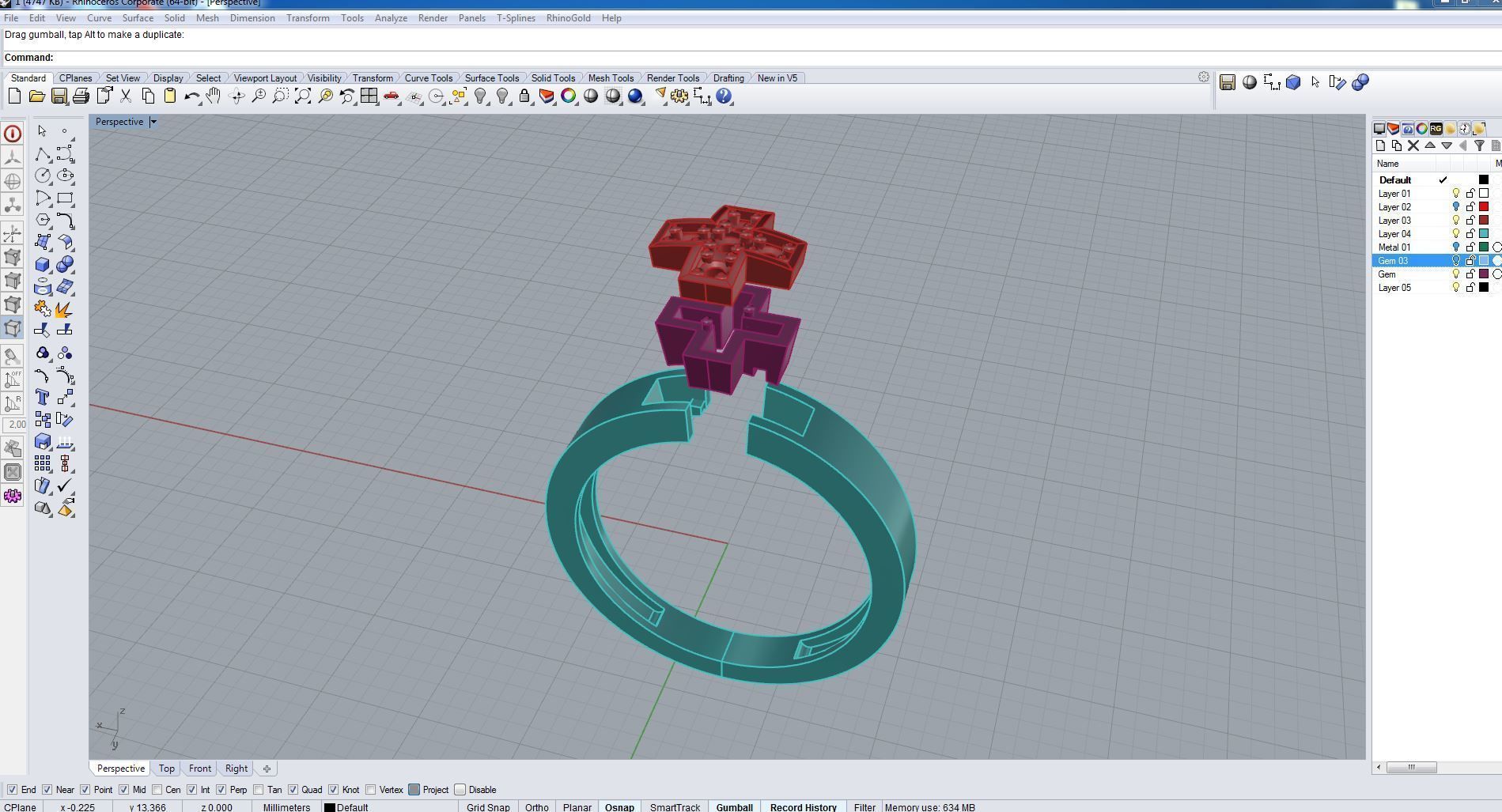1502x812 pixels.
Task: Click SmartTrack in status bar
Action: [x=675, y=807]
